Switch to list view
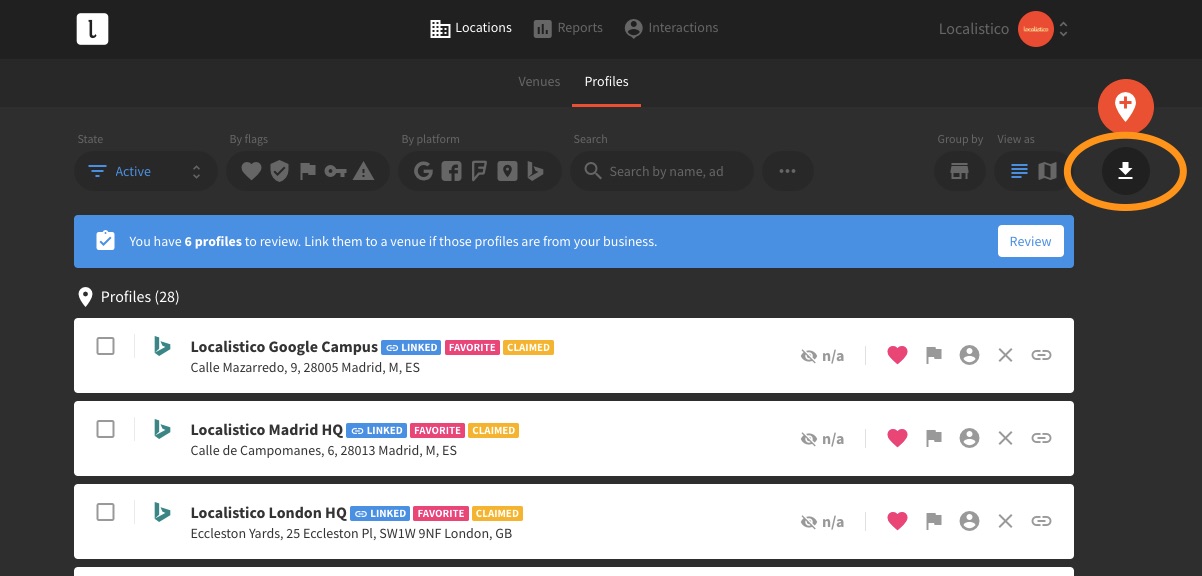The height and width of the screenshot is (576, 1202). (1019, 172)
